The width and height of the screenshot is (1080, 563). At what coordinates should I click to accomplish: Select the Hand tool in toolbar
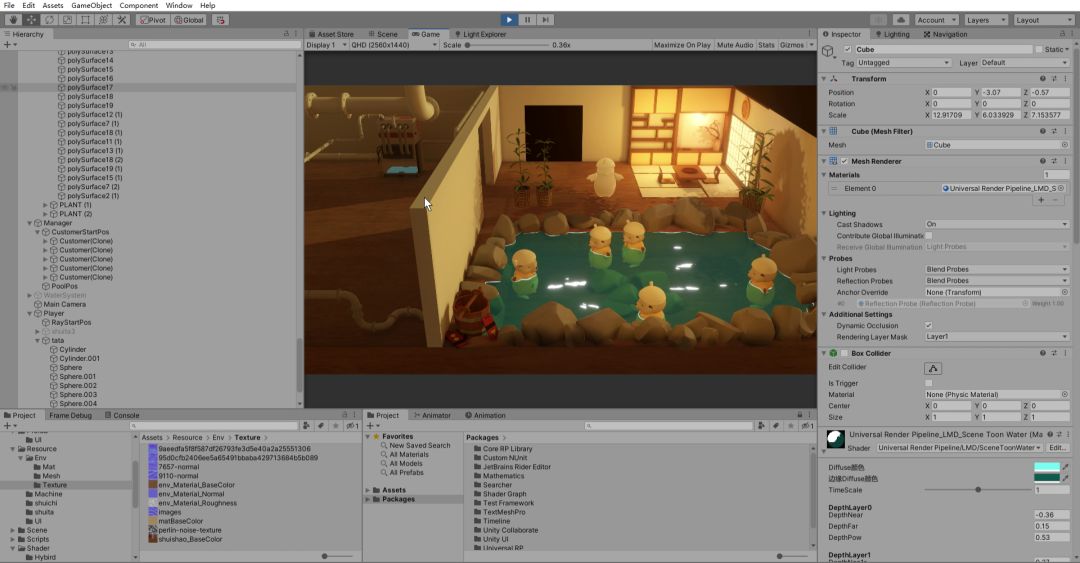tap(13, 20)
